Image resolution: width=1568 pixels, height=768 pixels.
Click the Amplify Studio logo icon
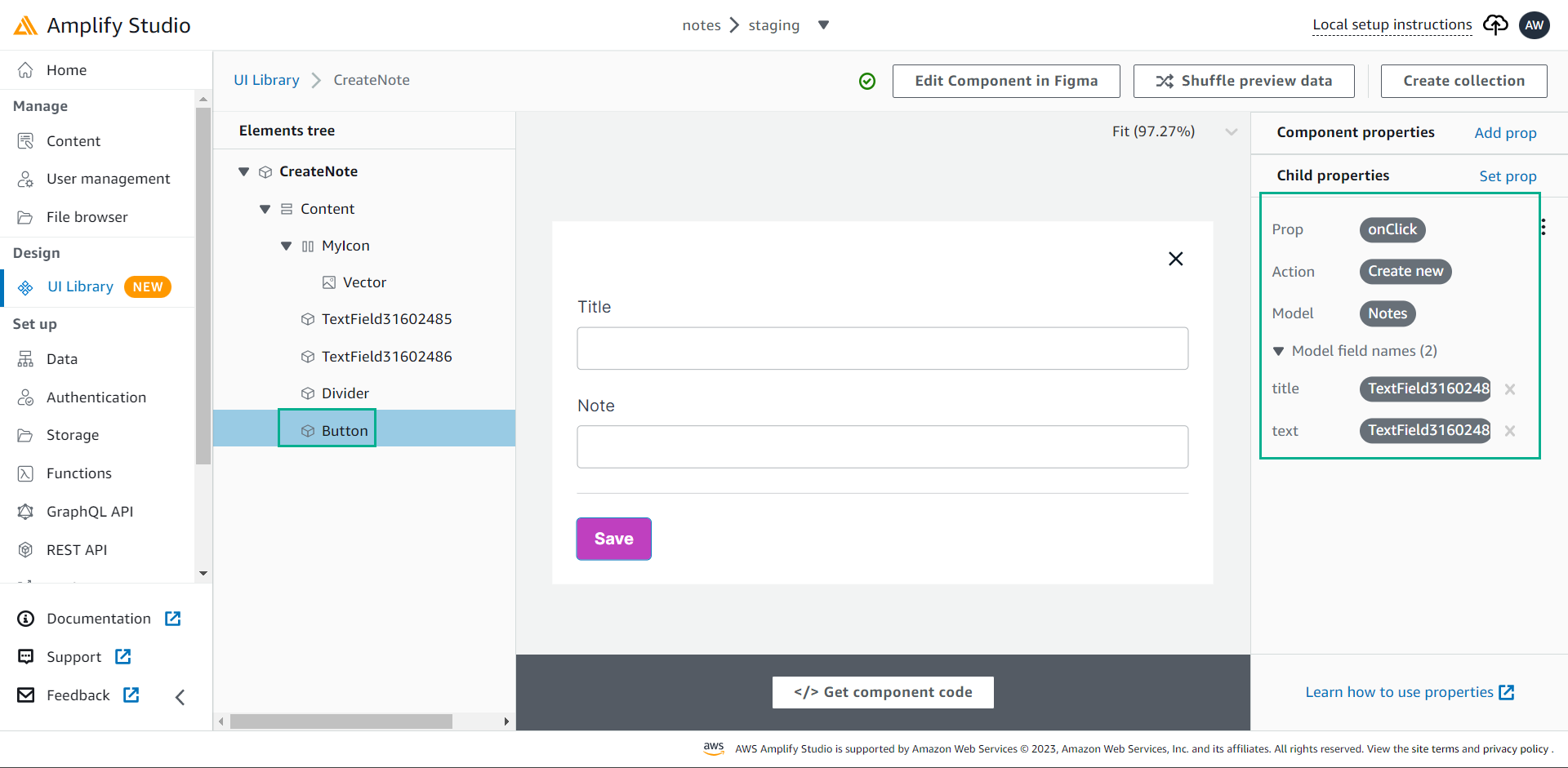tap(25, 25)
